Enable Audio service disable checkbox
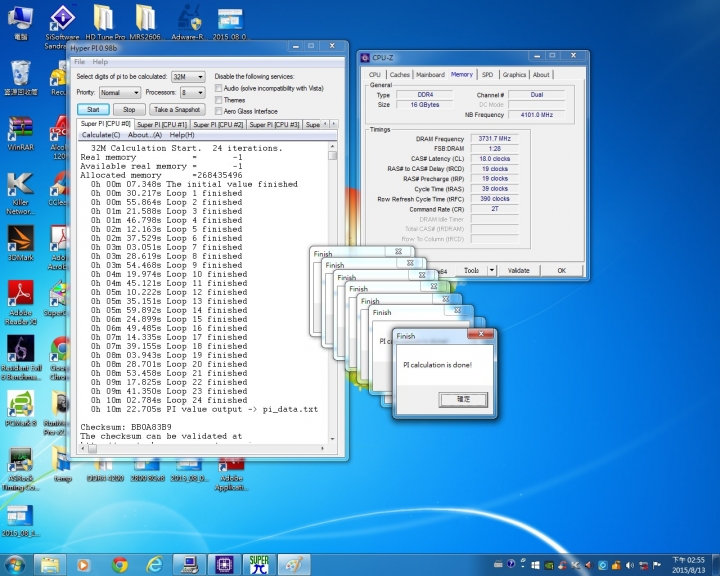The image size is (720, 576). point(219,88)
